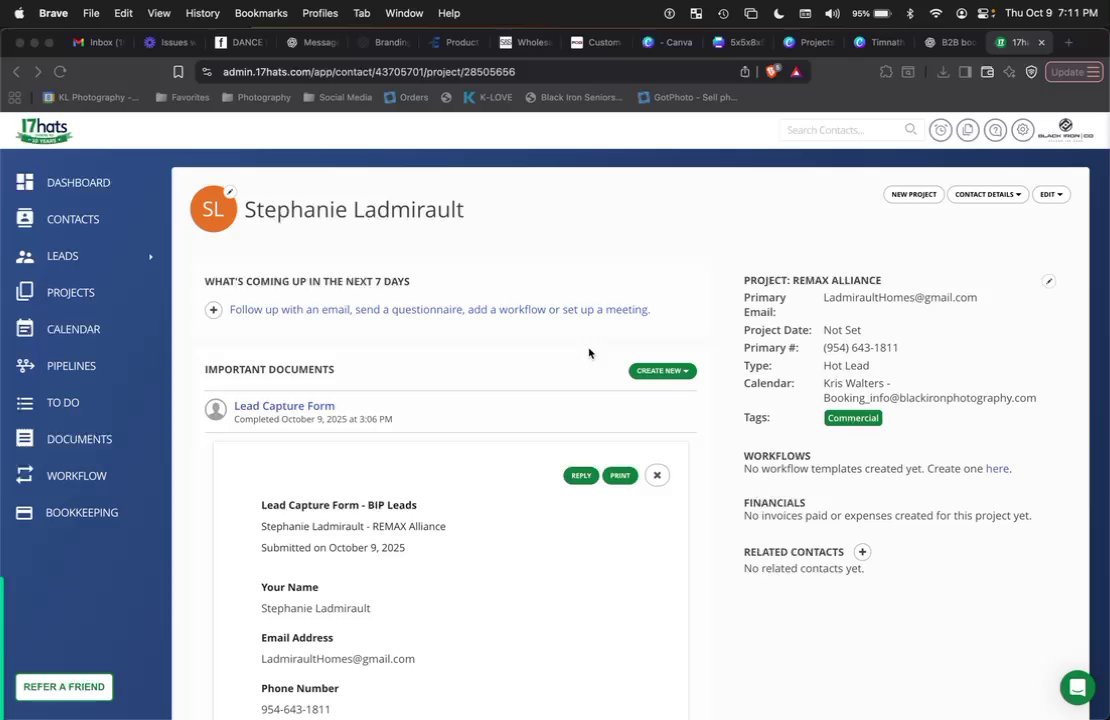This screenshot has height=720, width=1110.
Task: Open the browser downloads icon
Action: click(942, 72)
